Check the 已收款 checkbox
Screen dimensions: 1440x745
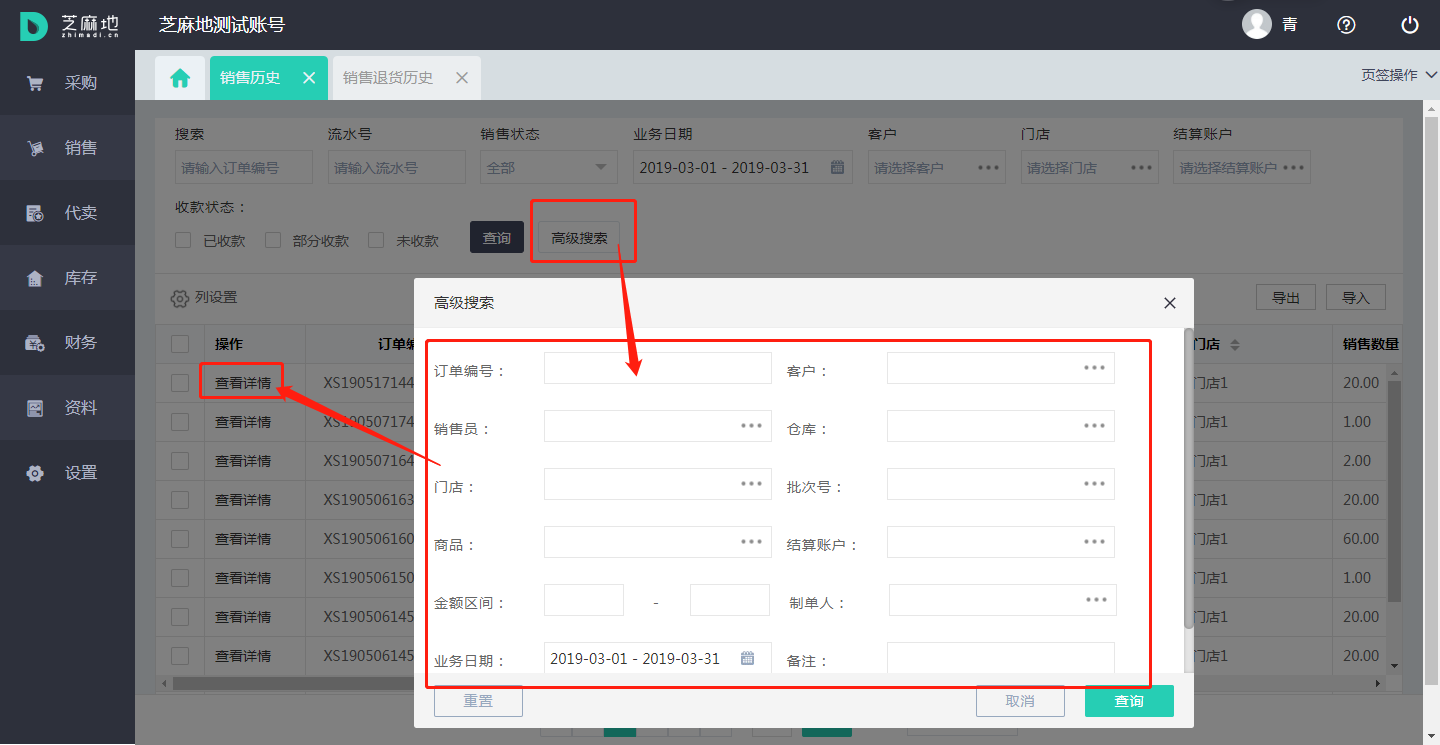click(x=183, y=240)
